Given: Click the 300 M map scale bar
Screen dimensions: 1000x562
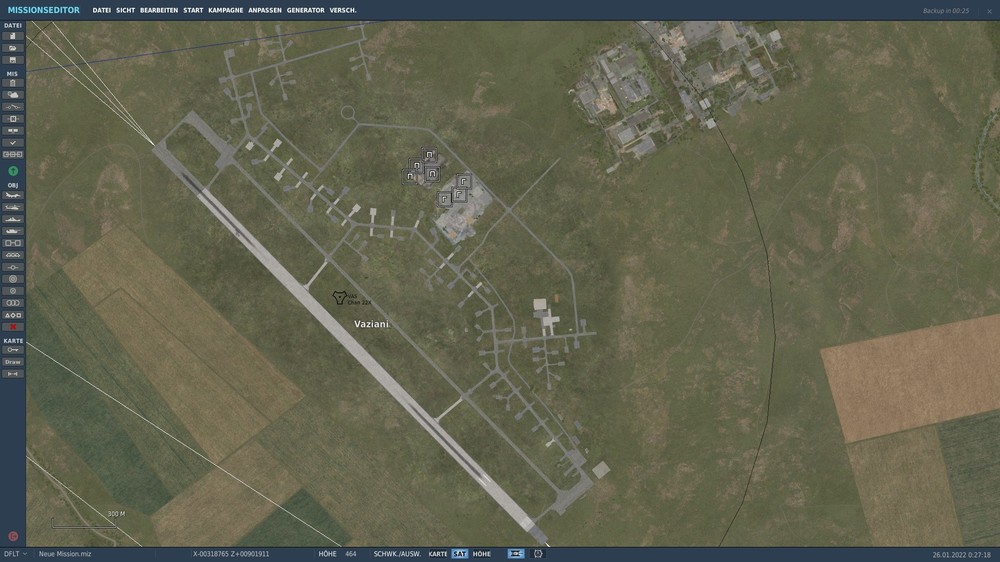Looking at the screenshot, I should coord(84,521).
